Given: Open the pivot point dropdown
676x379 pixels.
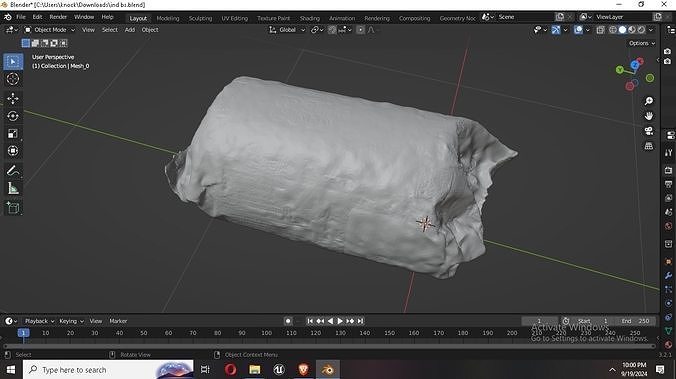Looking at the screenshot, I should click(x=317, y=30).
